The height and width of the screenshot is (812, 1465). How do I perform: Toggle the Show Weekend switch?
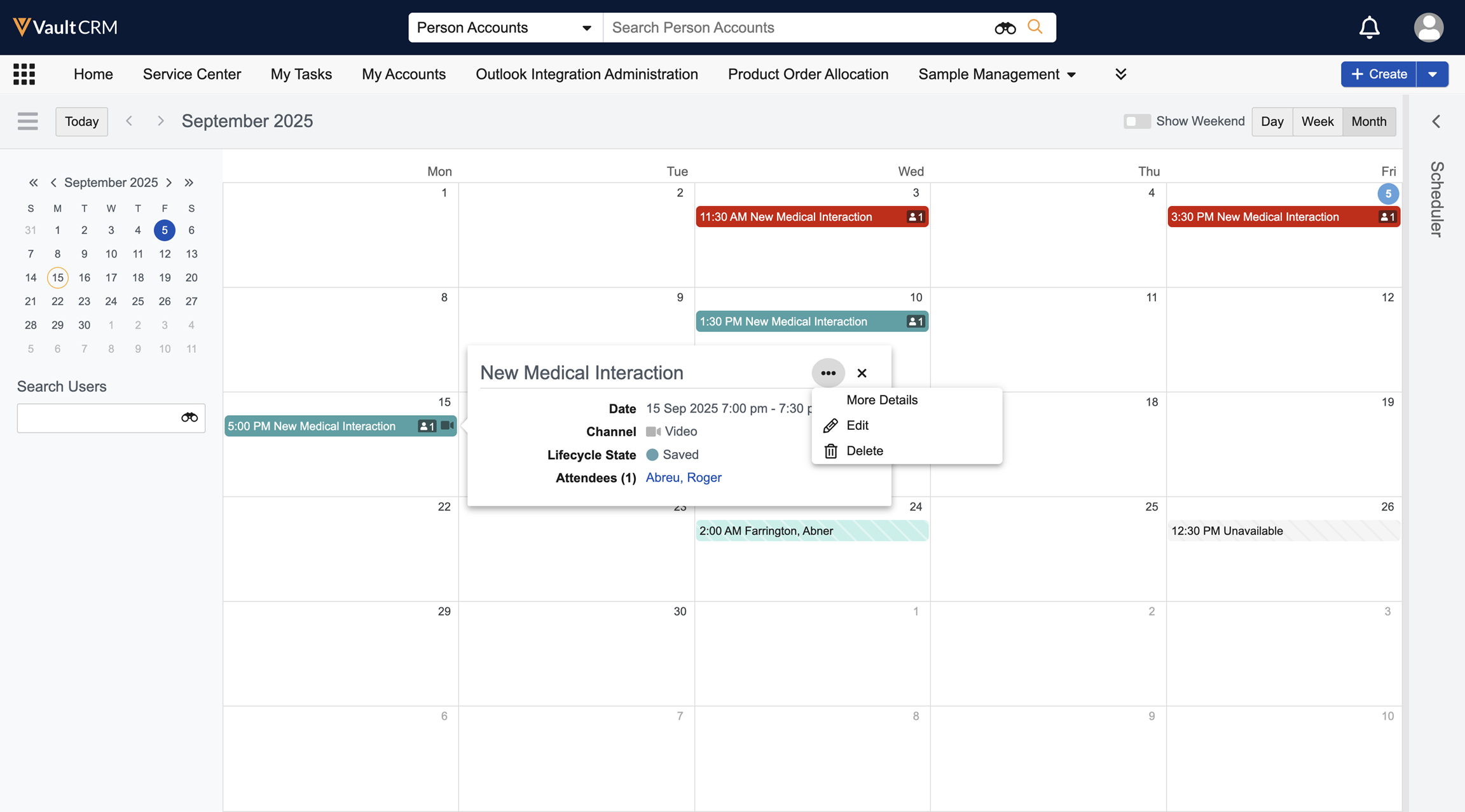[1136, 121]
